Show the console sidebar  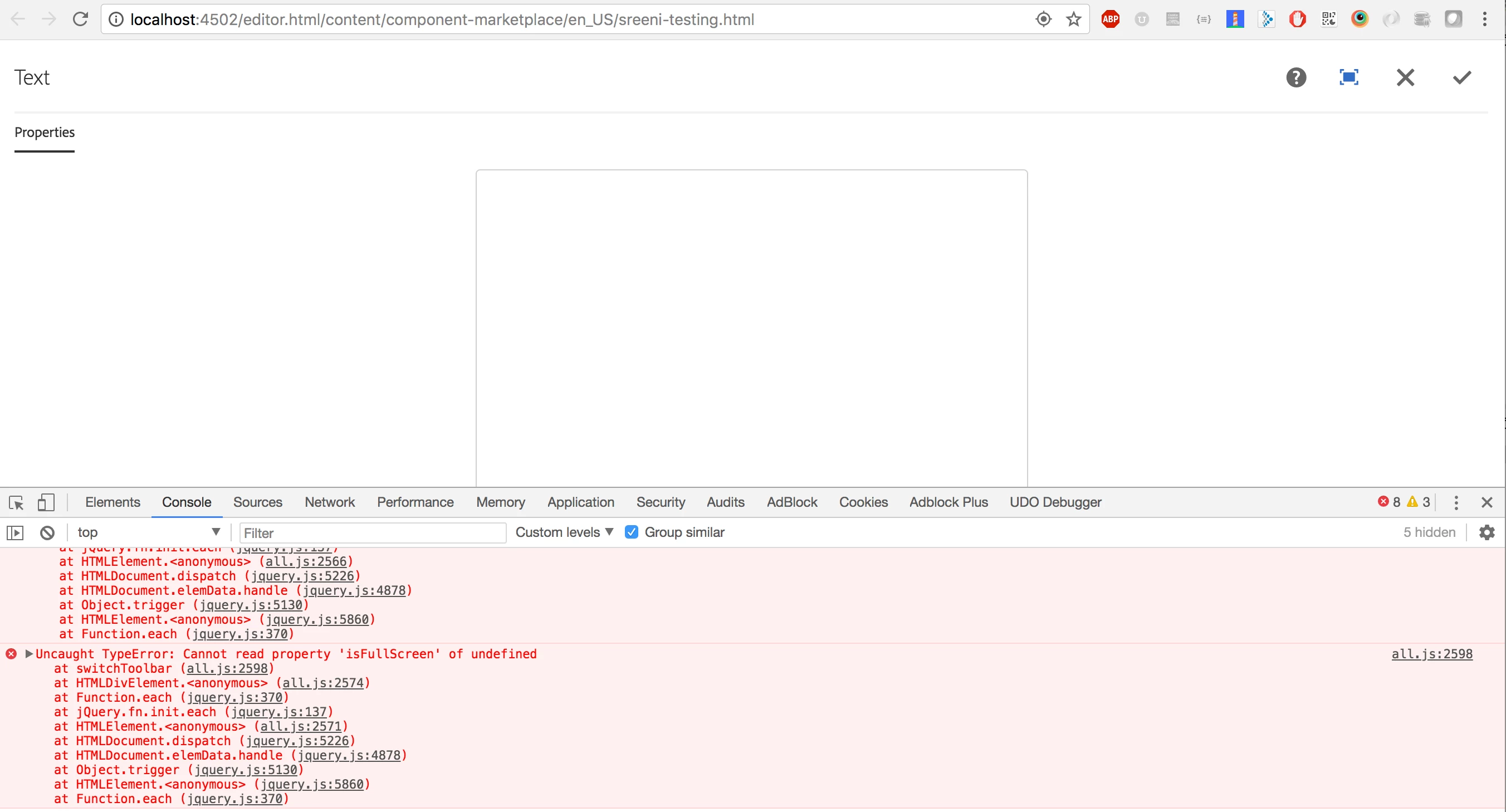(x=15, y=532)
